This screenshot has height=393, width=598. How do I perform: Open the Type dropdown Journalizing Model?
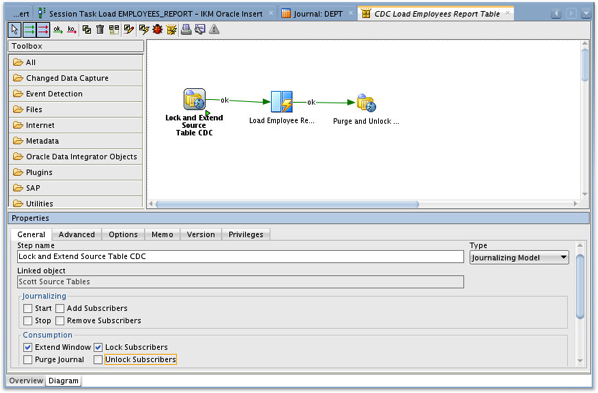[519, 258]
